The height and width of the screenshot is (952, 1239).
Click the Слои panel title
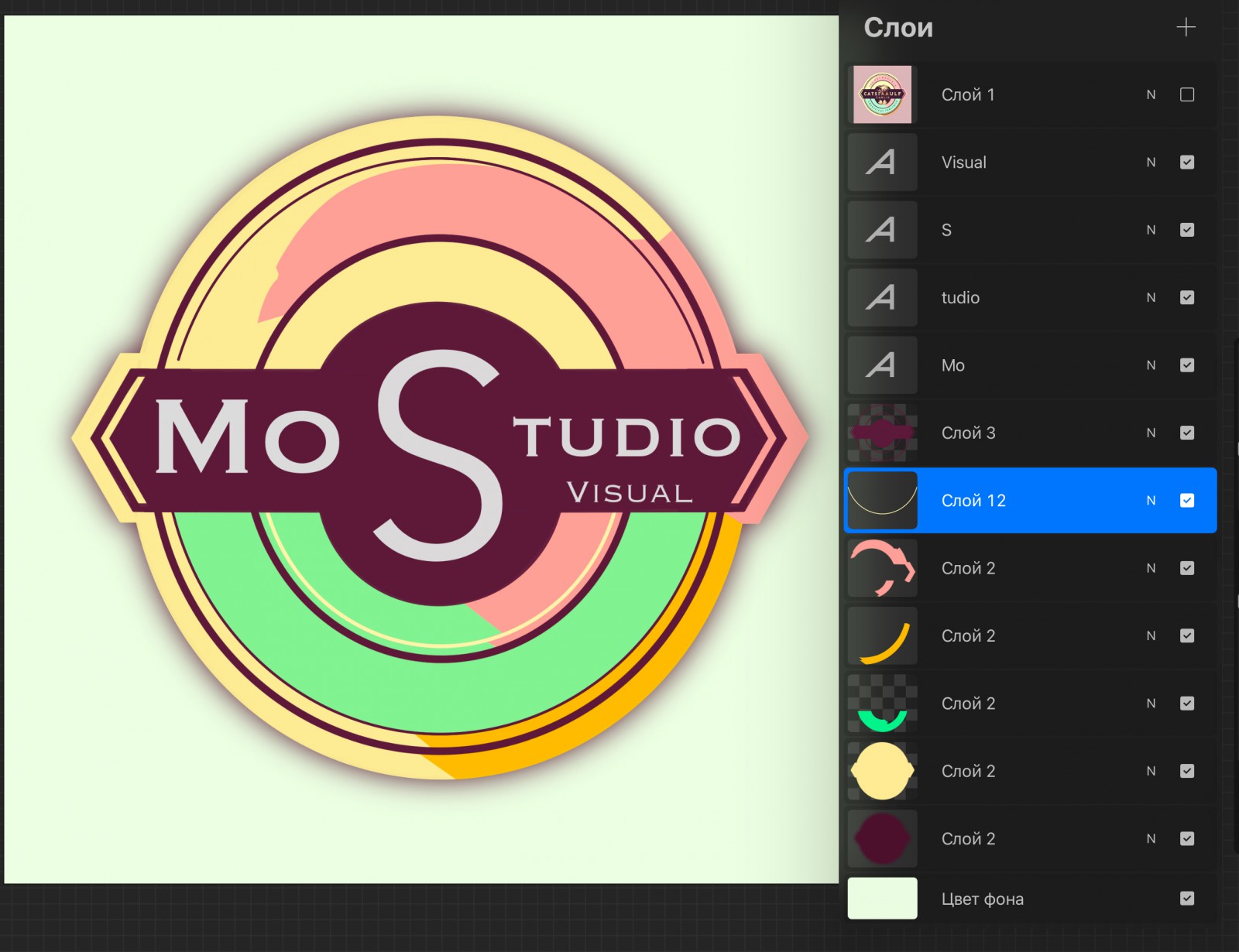click(x=898, y=28)
